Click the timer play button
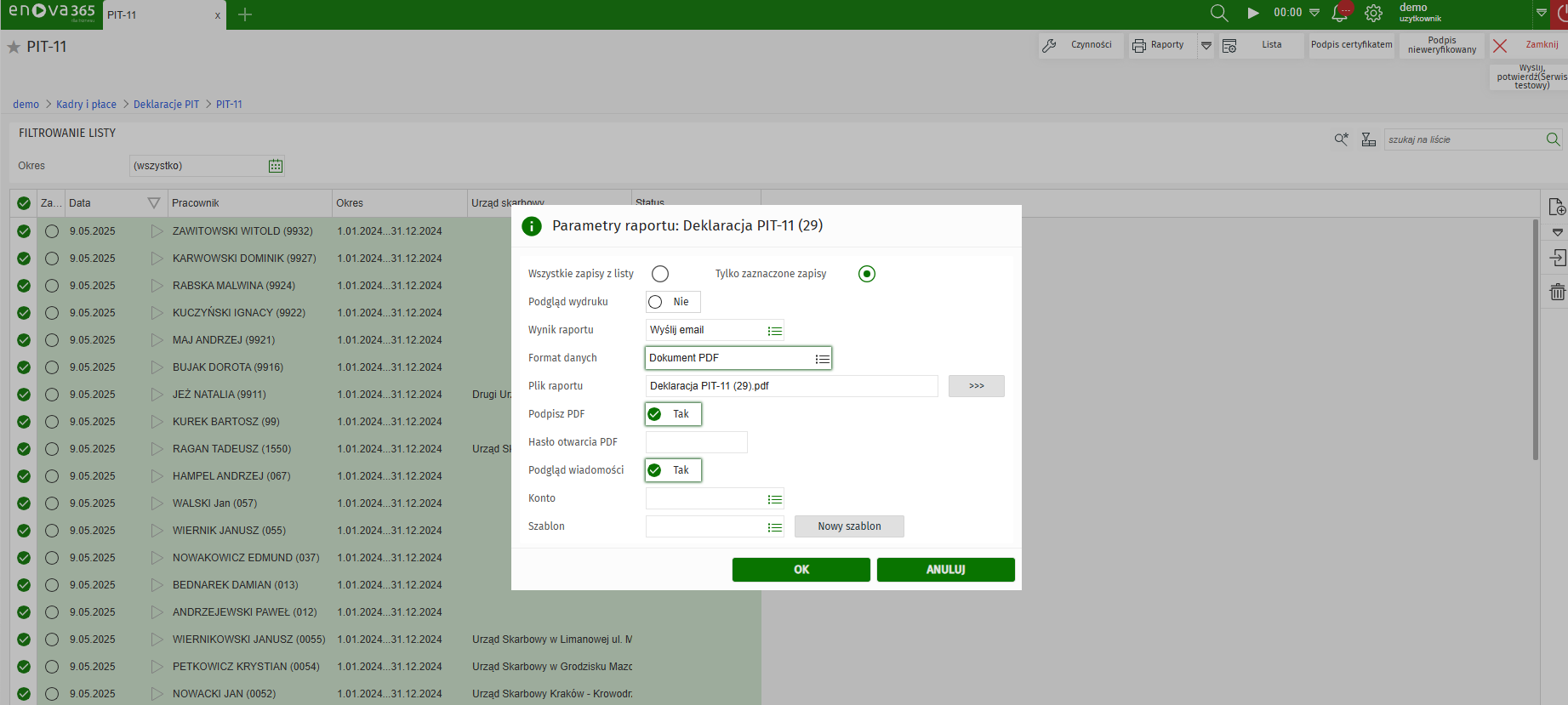This screenshot has height=705, width=1568. tap(1253, 13)
